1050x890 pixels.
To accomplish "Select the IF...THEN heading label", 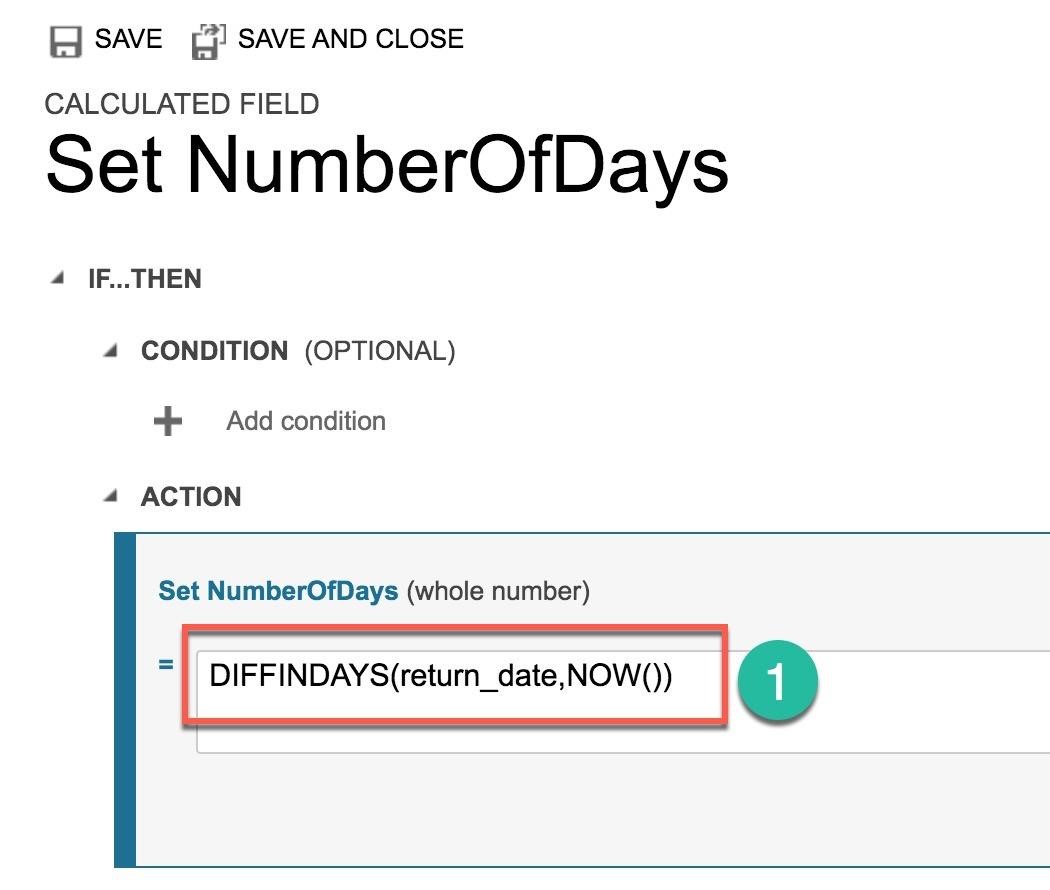I will (145, 279).
